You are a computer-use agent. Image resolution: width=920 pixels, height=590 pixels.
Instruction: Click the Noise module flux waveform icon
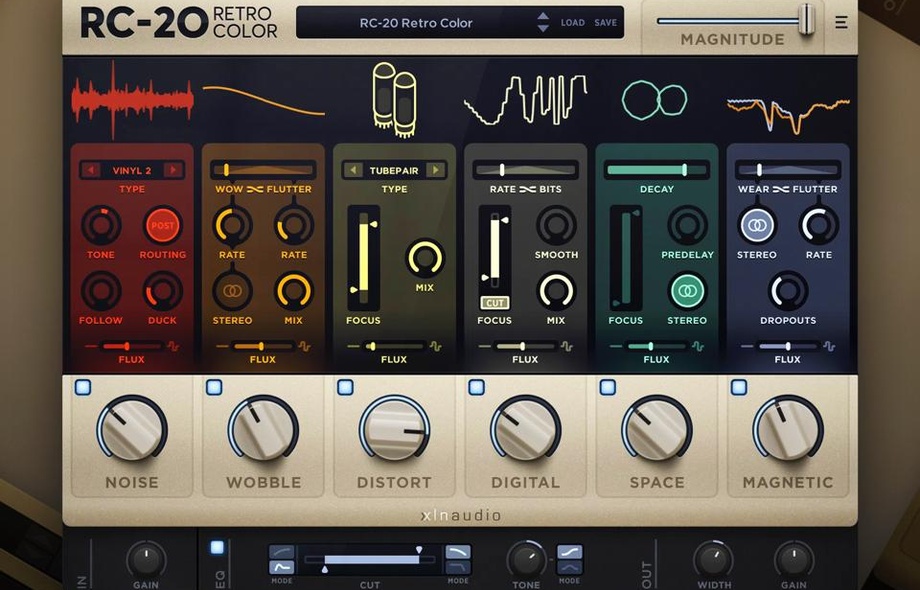(x=172, y=346)
